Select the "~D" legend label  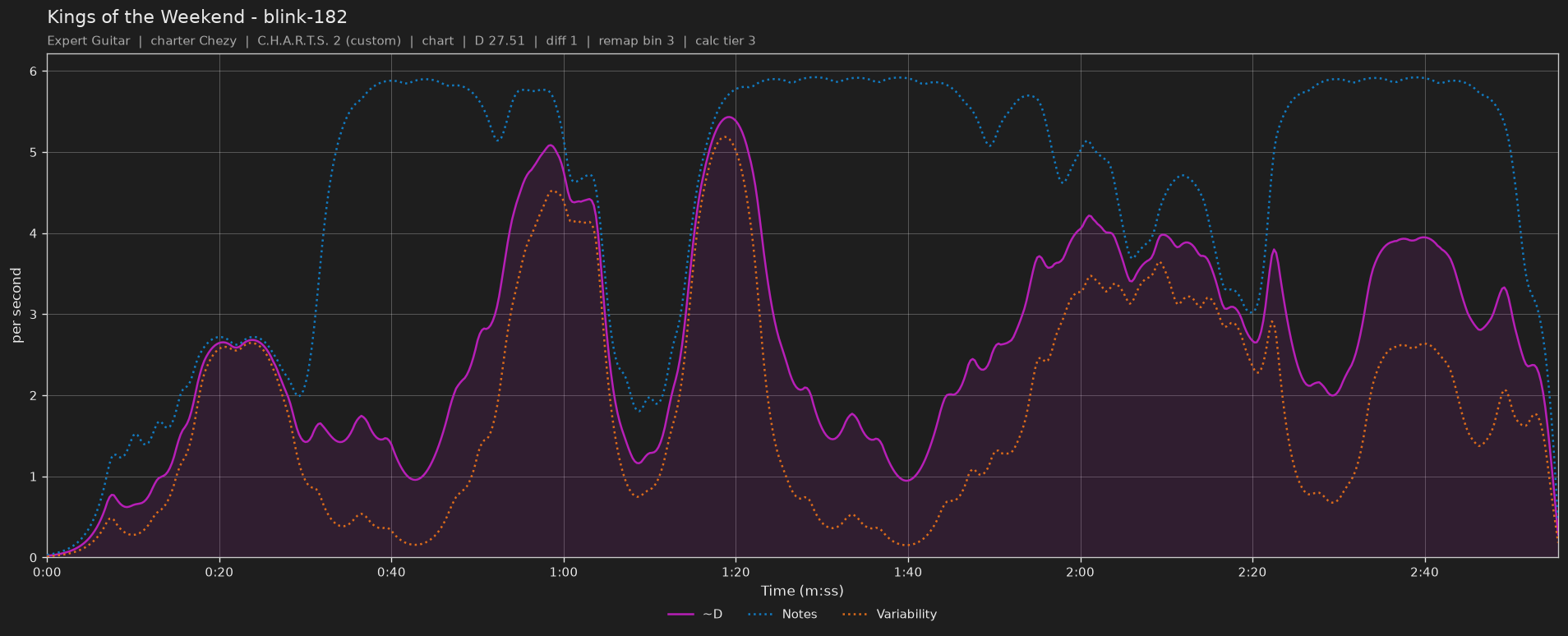[x=713, y=615]
